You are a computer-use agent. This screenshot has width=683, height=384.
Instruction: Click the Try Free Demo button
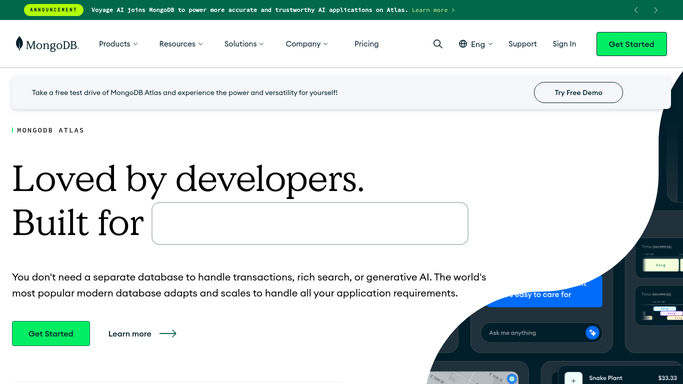tap(578, 92)
